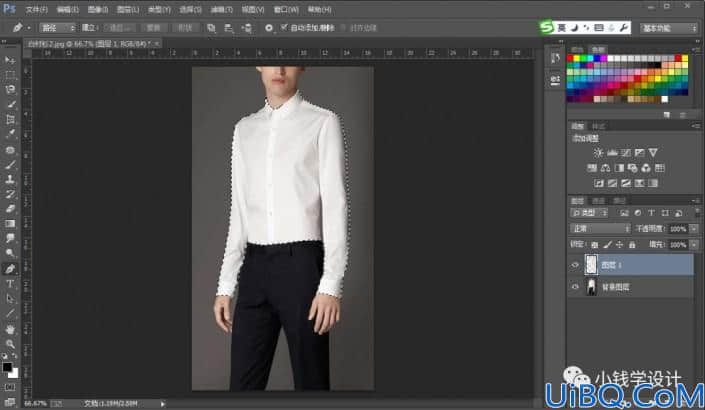Add a Color Balance adjustment
The height and width of the screenshot is (410, 705).
point(606,168)
